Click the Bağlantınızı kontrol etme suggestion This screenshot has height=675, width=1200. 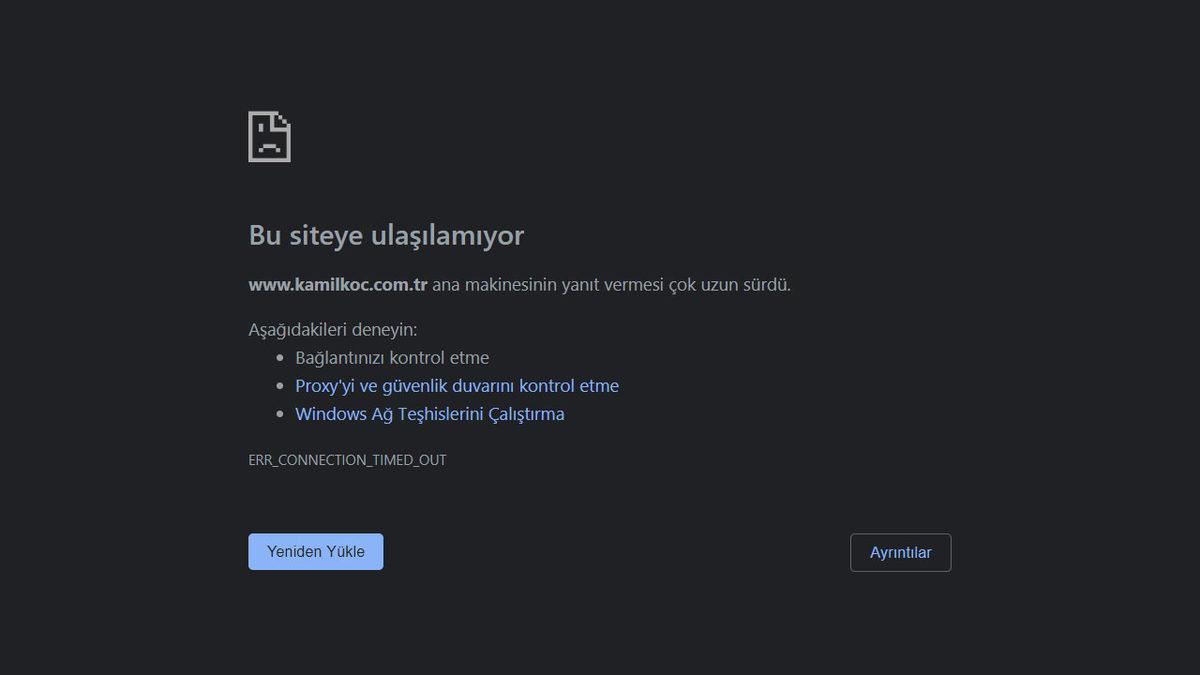[391, 357]
